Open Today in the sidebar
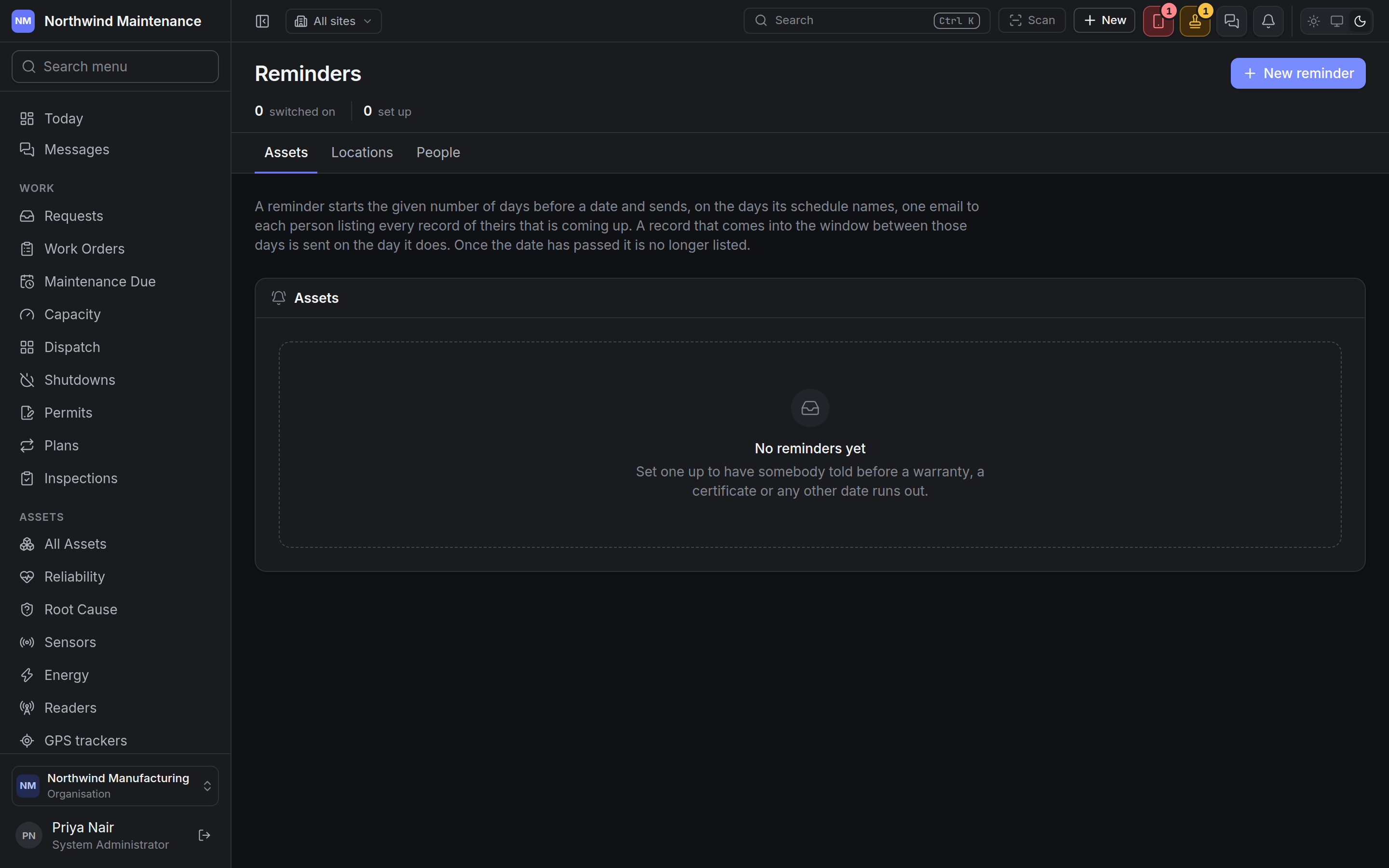The height and width of the screenshot is (868, 1389). tap(115, 118)
